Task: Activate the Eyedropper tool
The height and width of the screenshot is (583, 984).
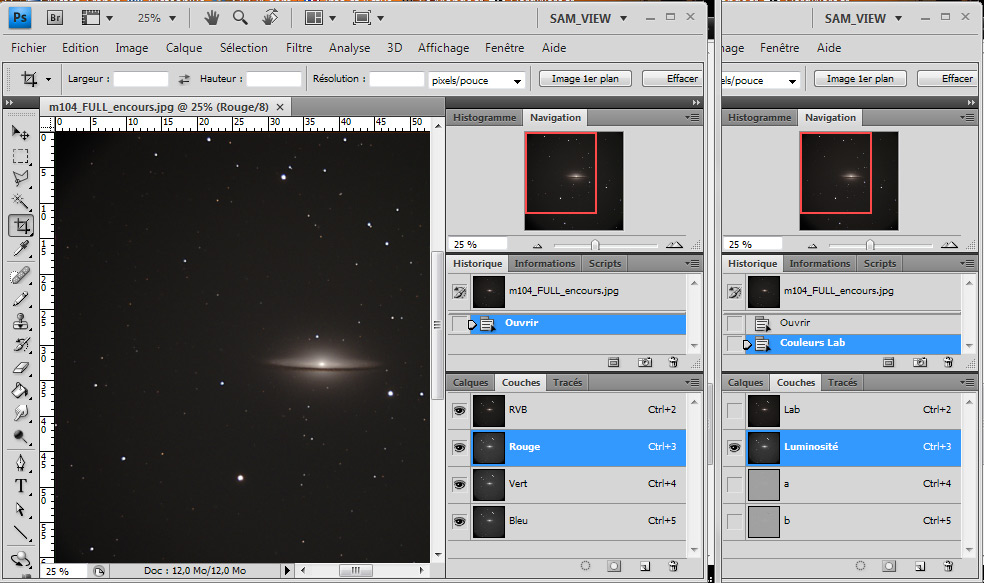Action: point(20,248)
